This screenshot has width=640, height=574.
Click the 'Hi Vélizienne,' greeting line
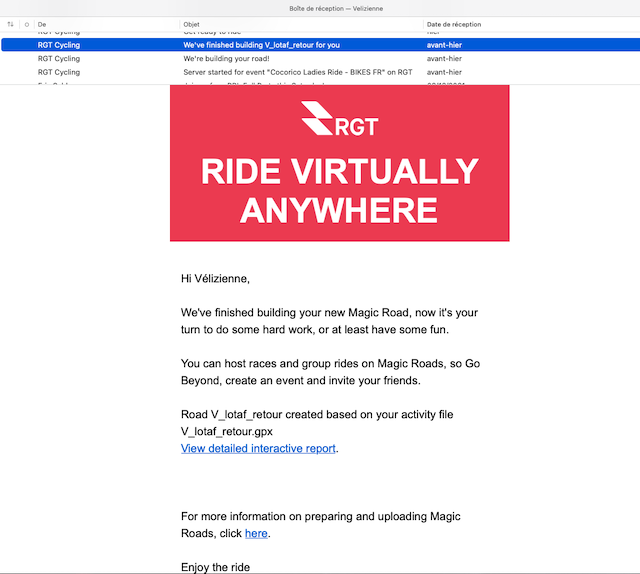(x=215, y=278)
